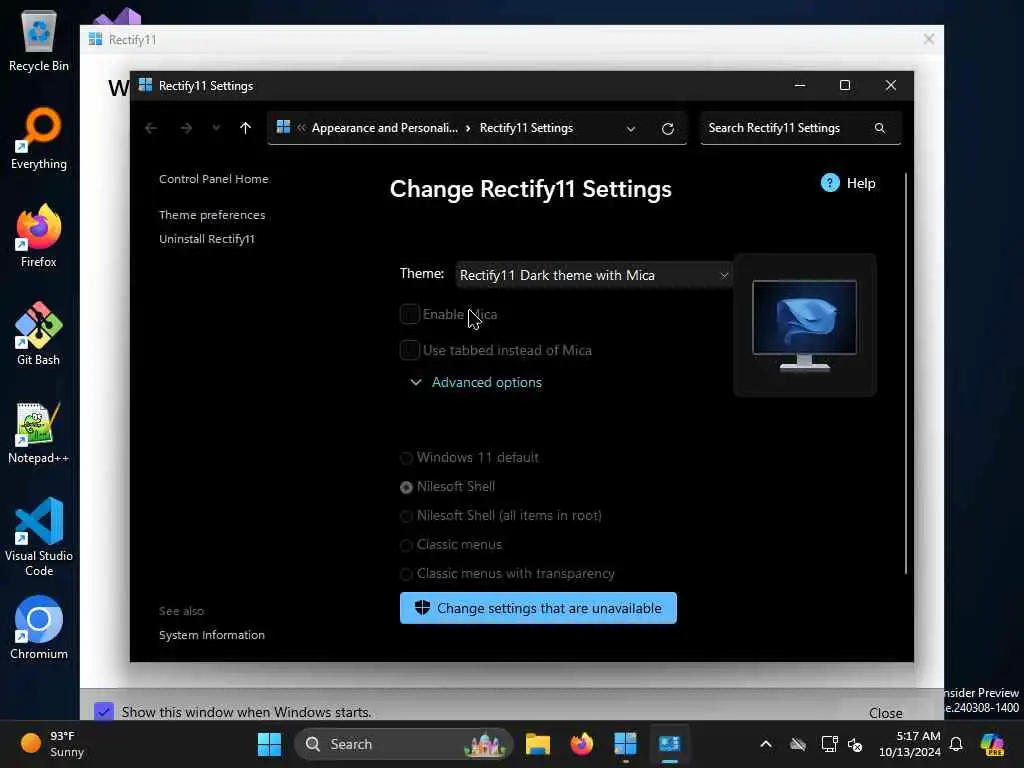Select Windows 11 default radio option
This screenshot has width=1024, height=768.
click(406, 458)
